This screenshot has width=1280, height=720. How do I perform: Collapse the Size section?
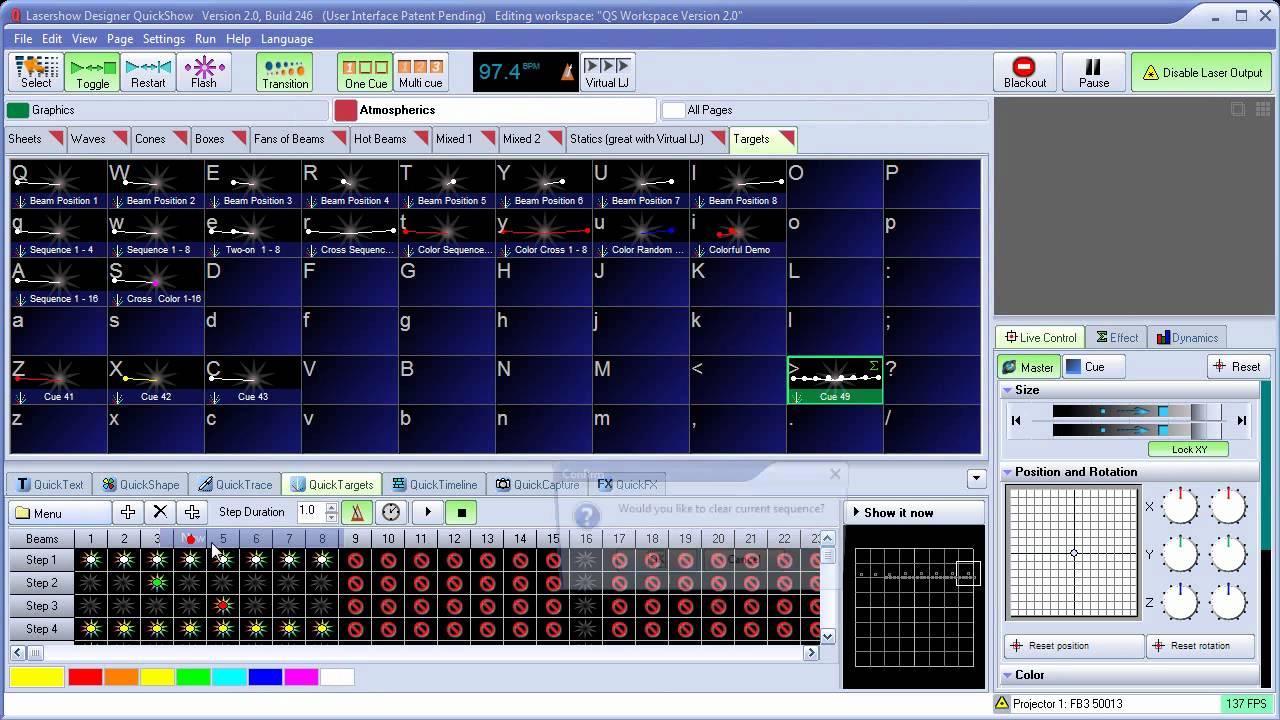coord(1008,390)
